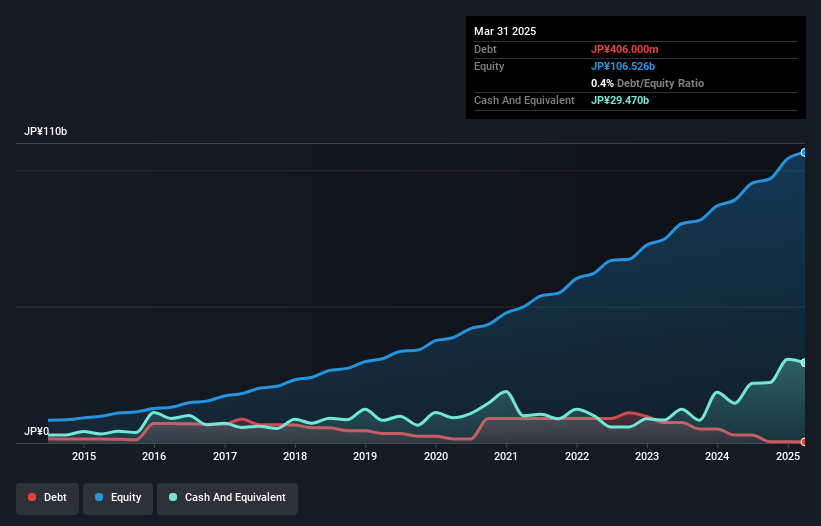Click the JP¥106.526b equity value
The height and width of the screenshot is (526, 821).
[623, 66]
